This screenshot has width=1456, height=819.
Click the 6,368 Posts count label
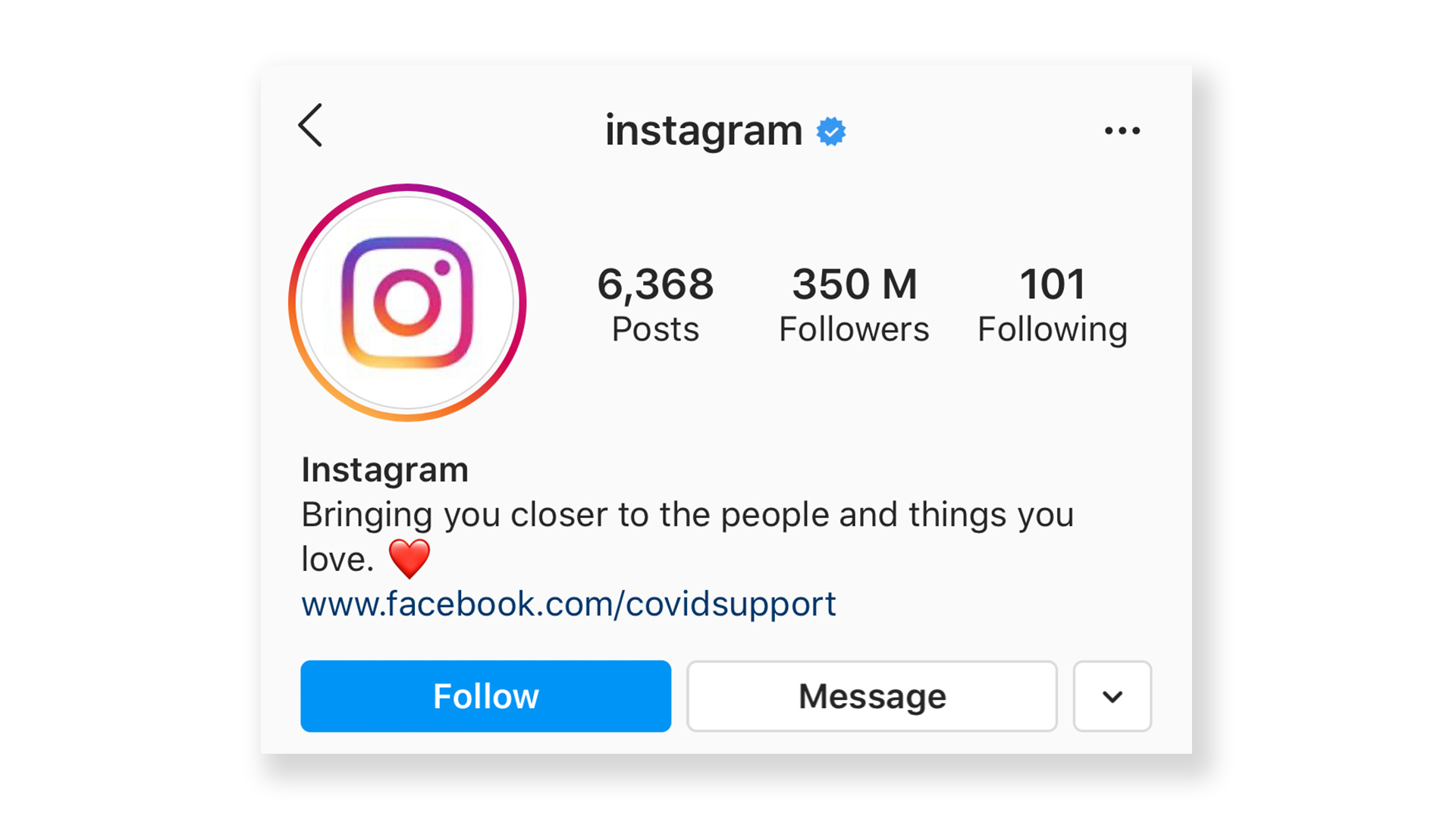click(657, 302)
